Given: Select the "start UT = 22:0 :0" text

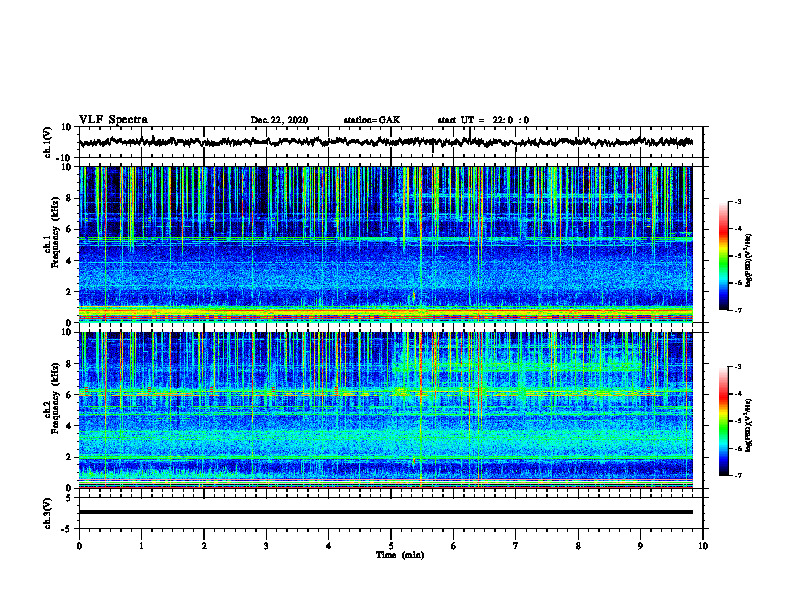Looking at the screenshot, I should click(x=483, y=120).
